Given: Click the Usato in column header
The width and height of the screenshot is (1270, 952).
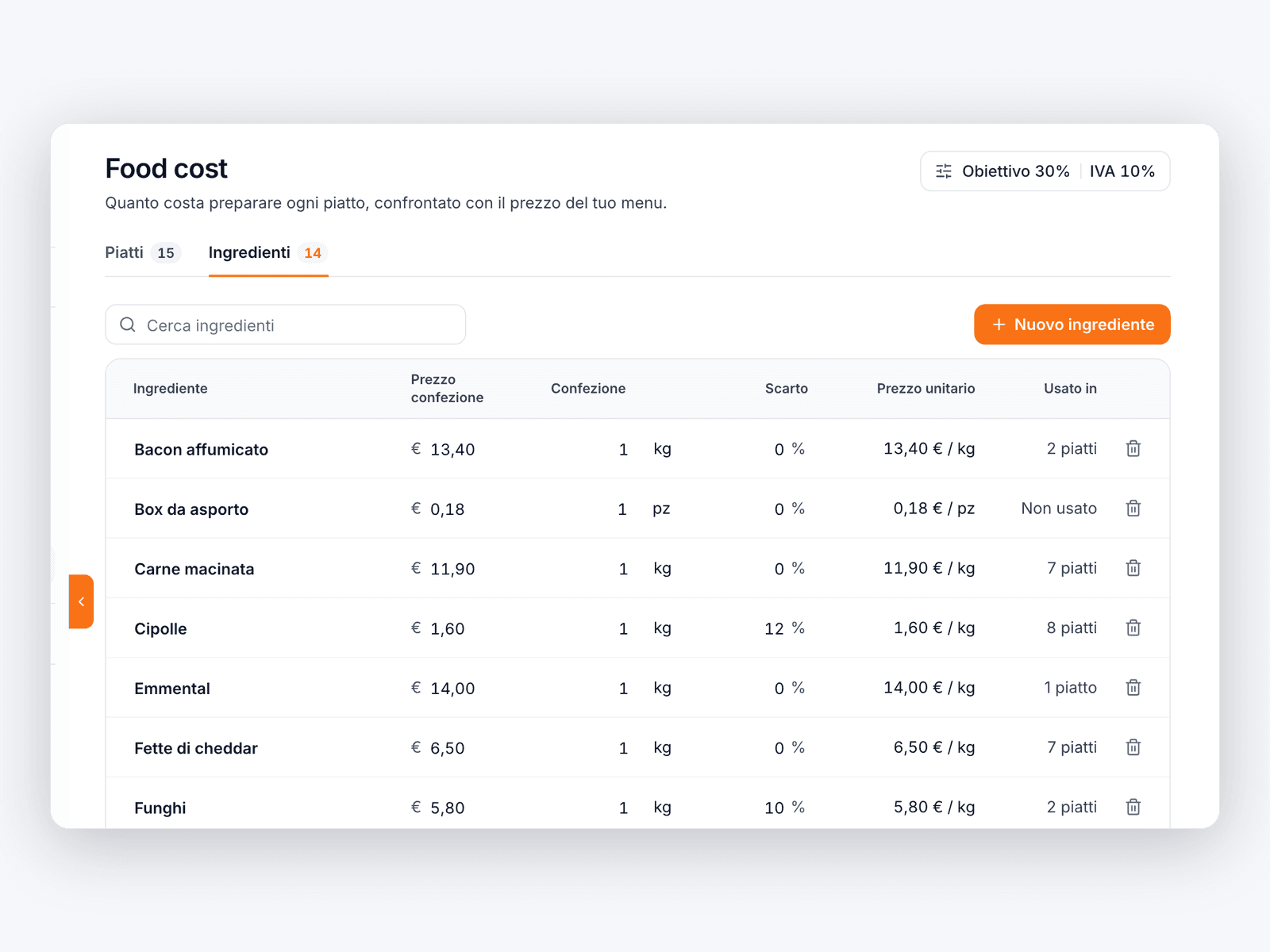Looking at the screenshot, I should tap(1070, 389).
